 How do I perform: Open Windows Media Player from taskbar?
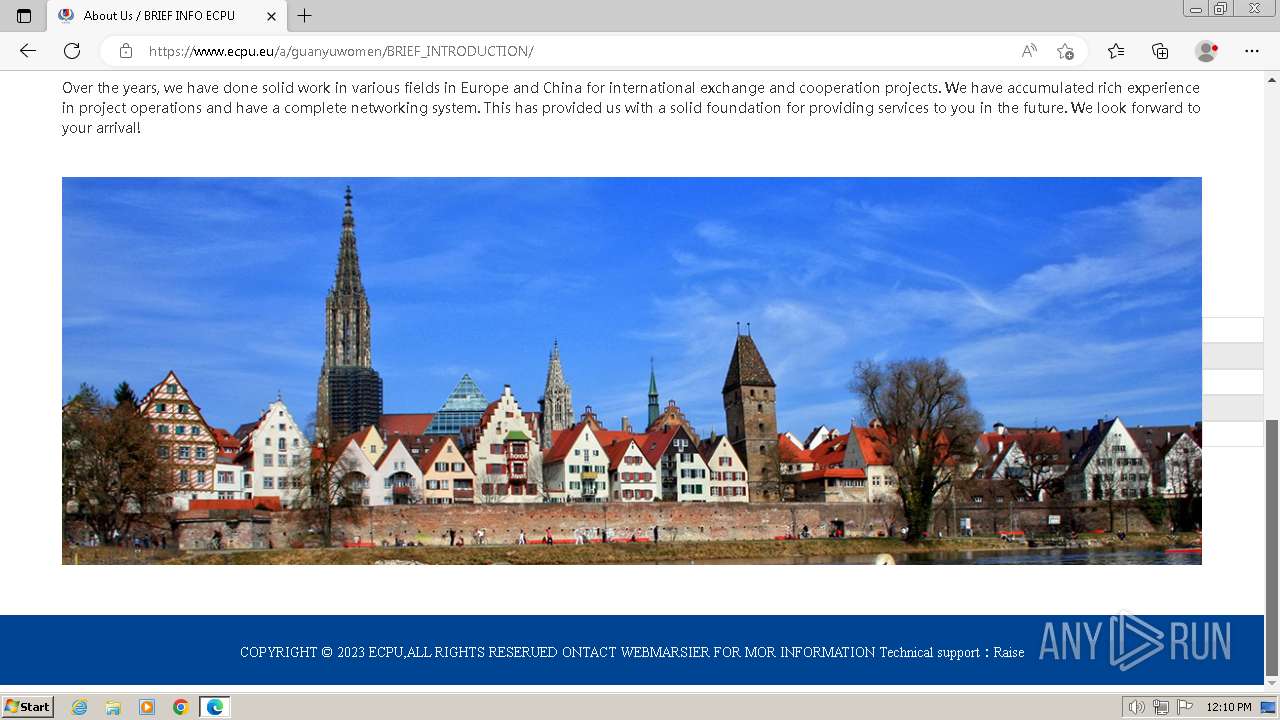click(147, 707)
